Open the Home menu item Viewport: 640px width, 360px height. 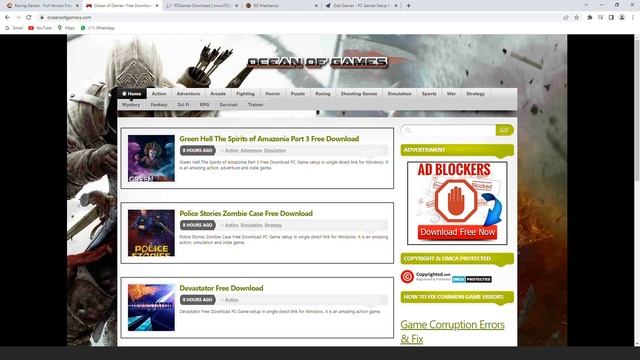pyautogui.click(x=131, y=93)
